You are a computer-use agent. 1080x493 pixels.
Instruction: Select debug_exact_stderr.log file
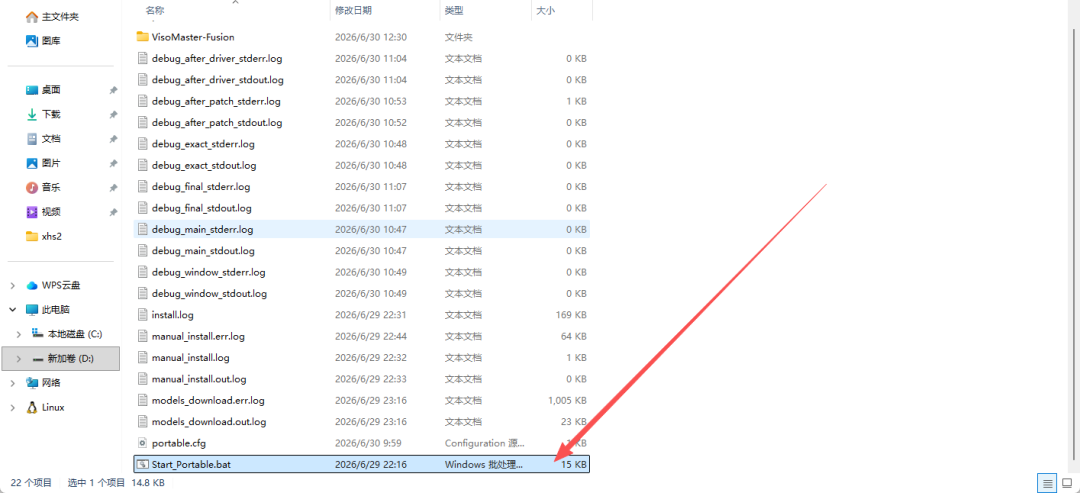coord(362,144)
